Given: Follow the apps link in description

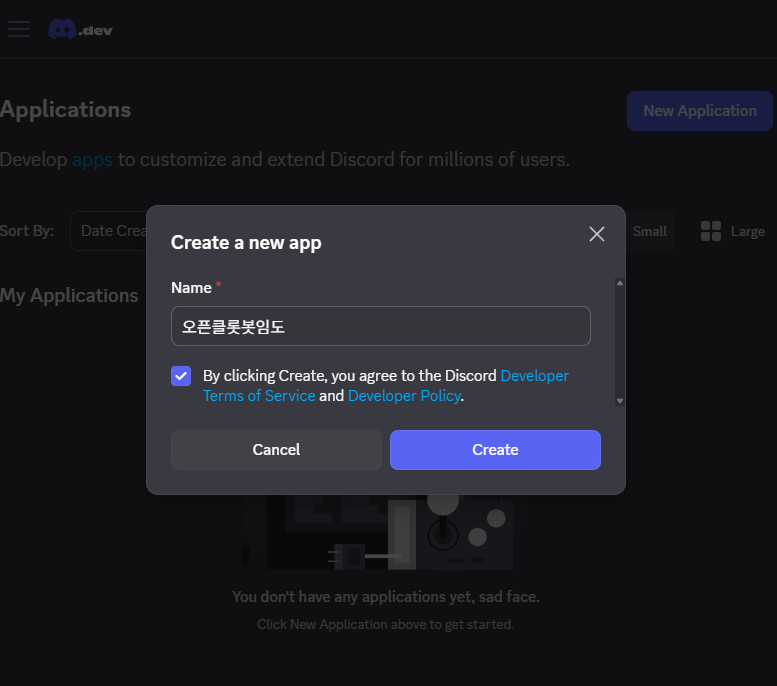Looking at the screenshot, I should (x=92, y=160).
